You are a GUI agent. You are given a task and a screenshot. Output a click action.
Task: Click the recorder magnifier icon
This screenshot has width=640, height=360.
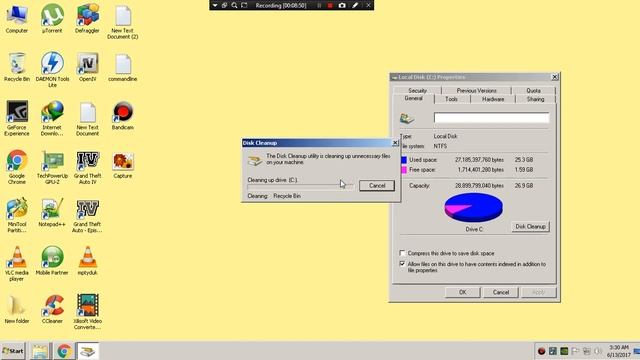234,5
